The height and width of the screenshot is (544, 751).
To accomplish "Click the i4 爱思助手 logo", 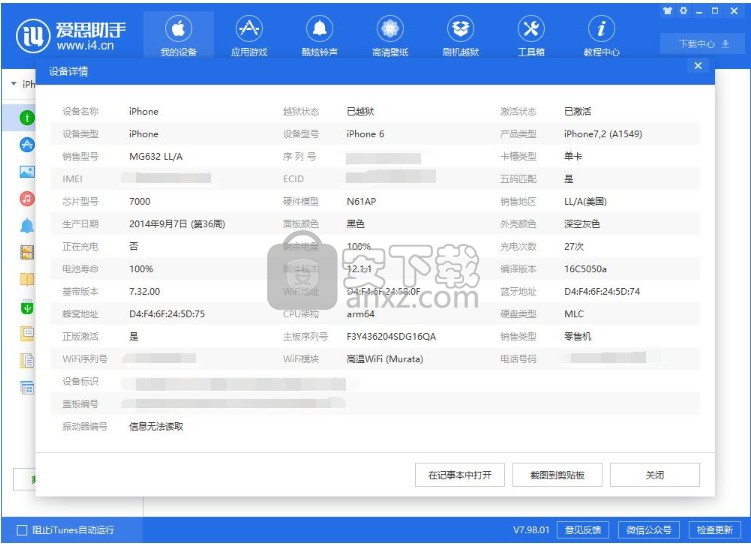I will (x=71, y=35).
